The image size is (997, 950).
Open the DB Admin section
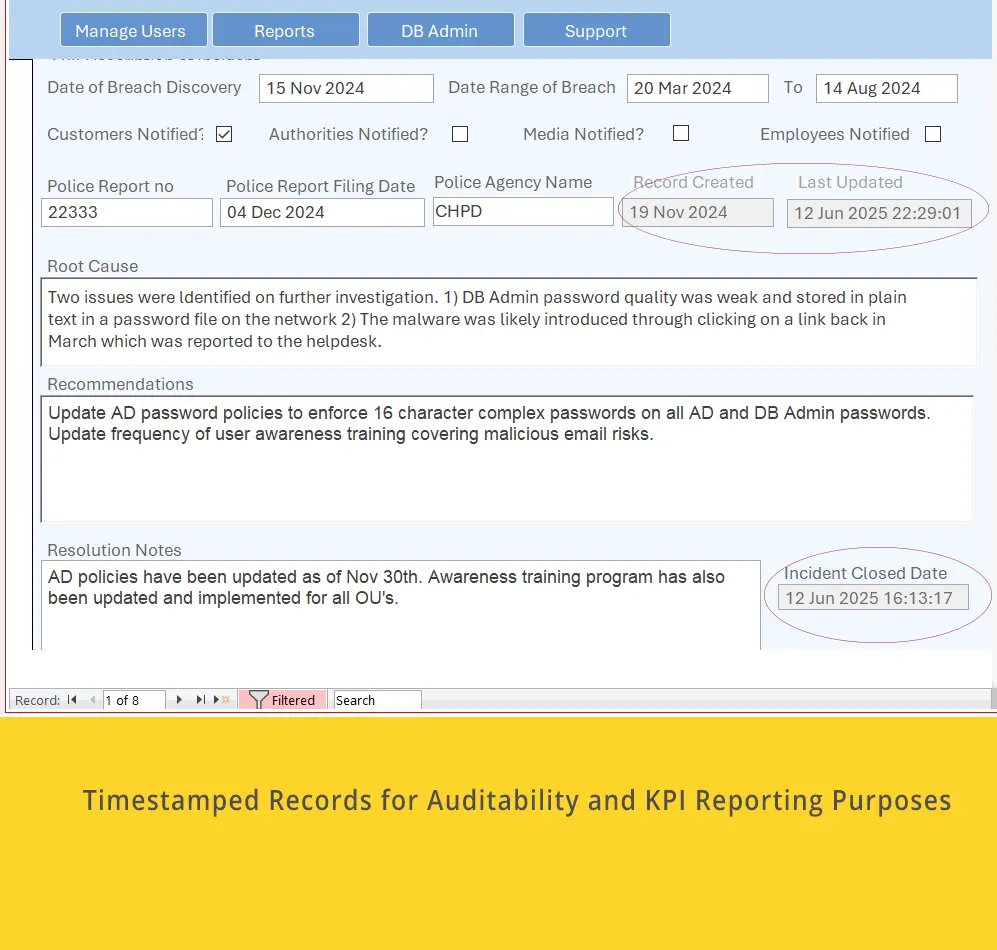pos(440,29)
